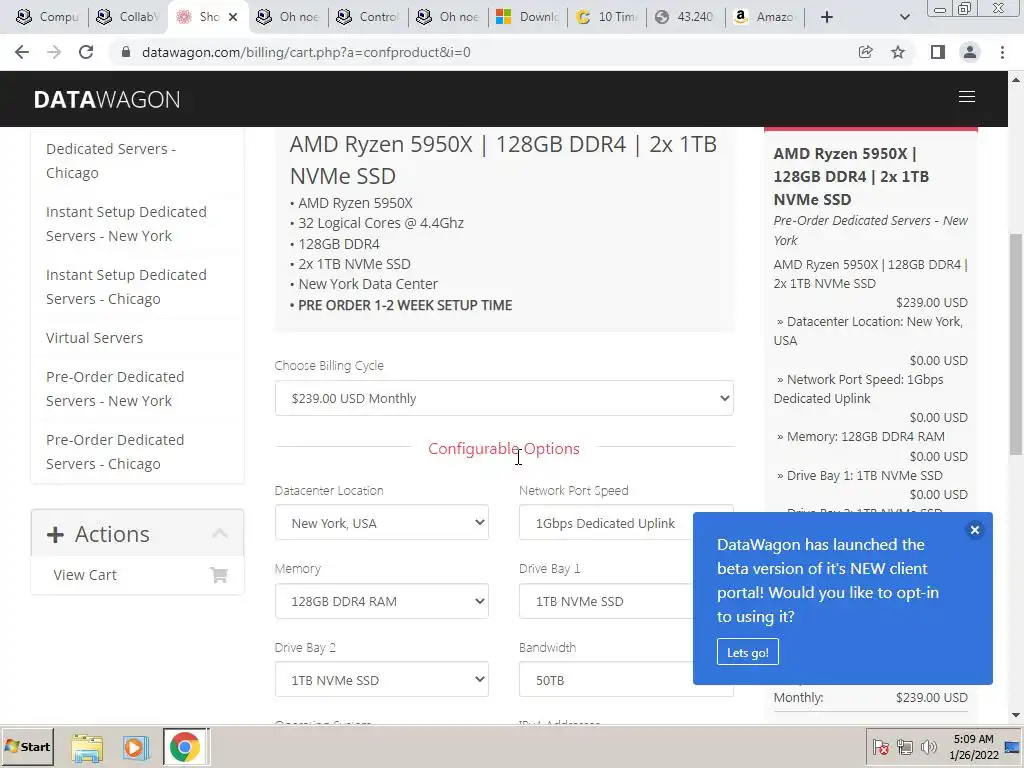Switch to the Compu browser tab

pos(48,17)
